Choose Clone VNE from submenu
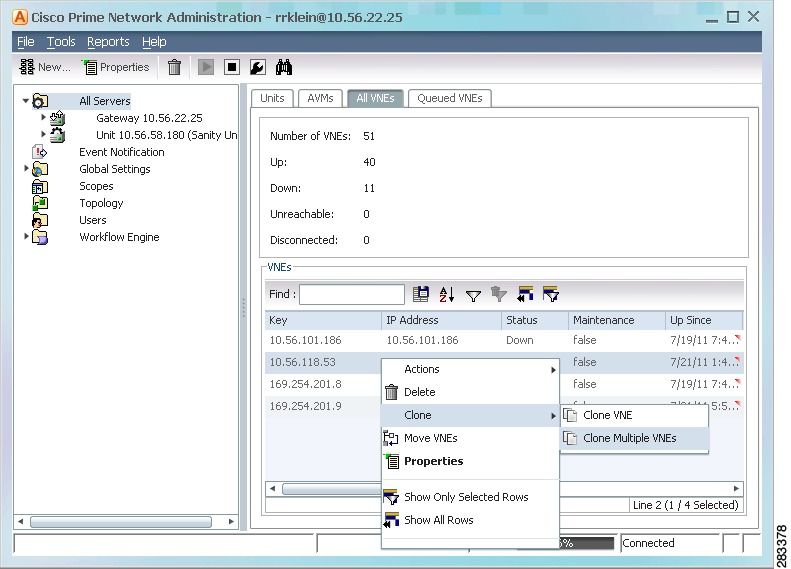The image size is (791, 569). point(635,415)
